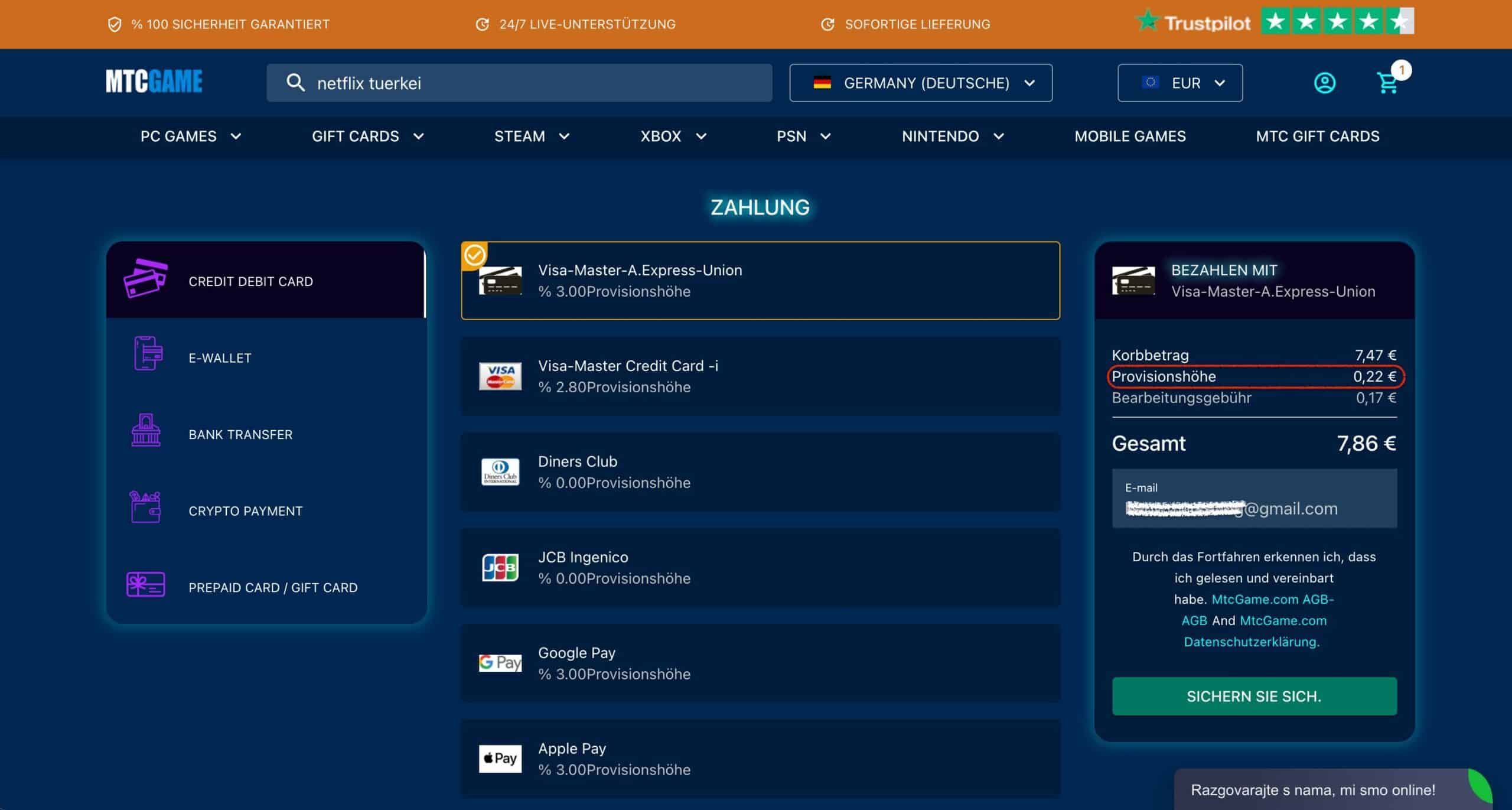Image resolution: width=1512 pixels, height=810 pixels.
Task: Click the E-mail input field
Action: [x=1254, y=498]
